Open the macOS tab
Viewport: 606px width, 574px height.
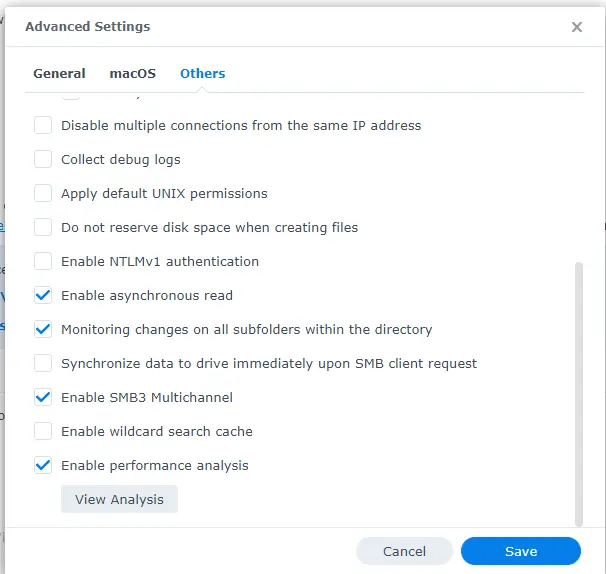coord(133,73)
